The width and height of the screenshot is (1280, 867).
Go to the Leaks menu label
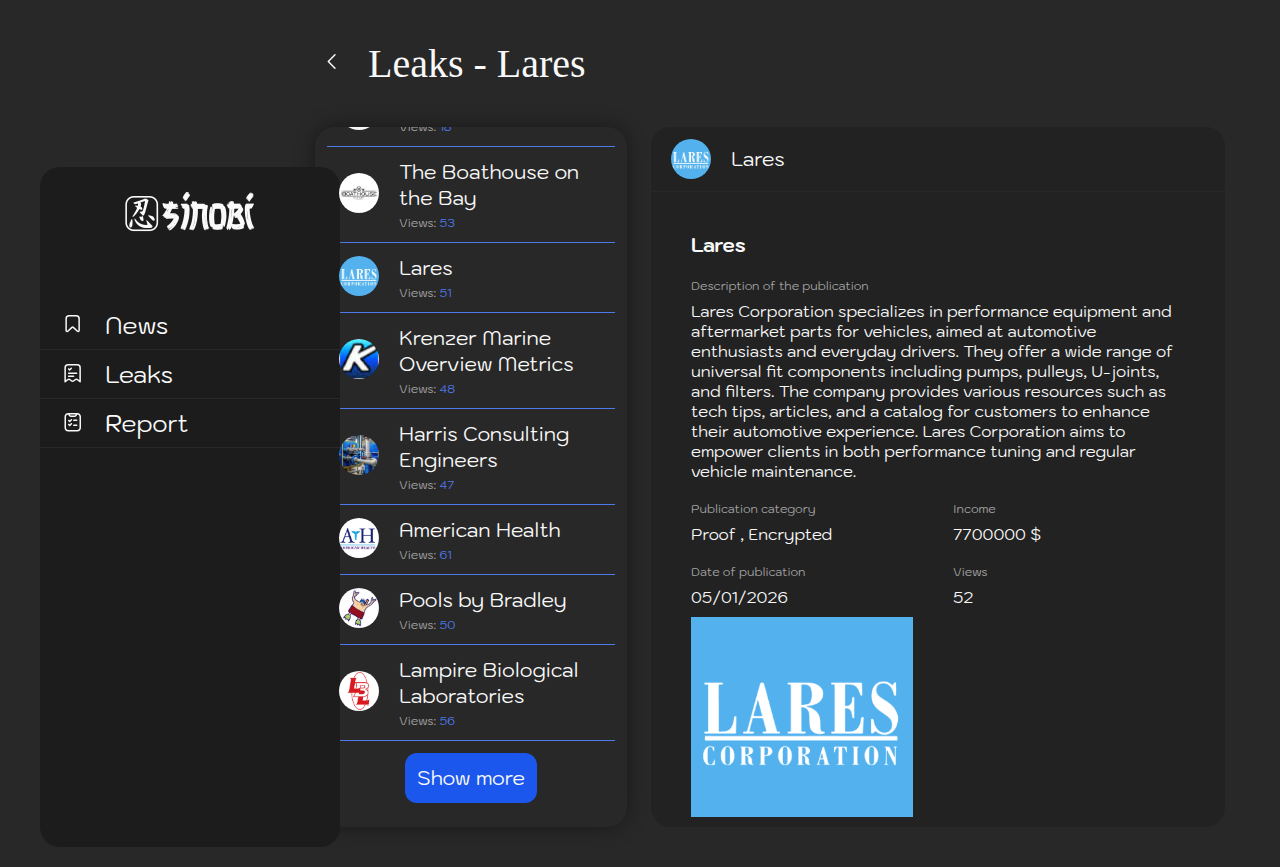point(139,375)
